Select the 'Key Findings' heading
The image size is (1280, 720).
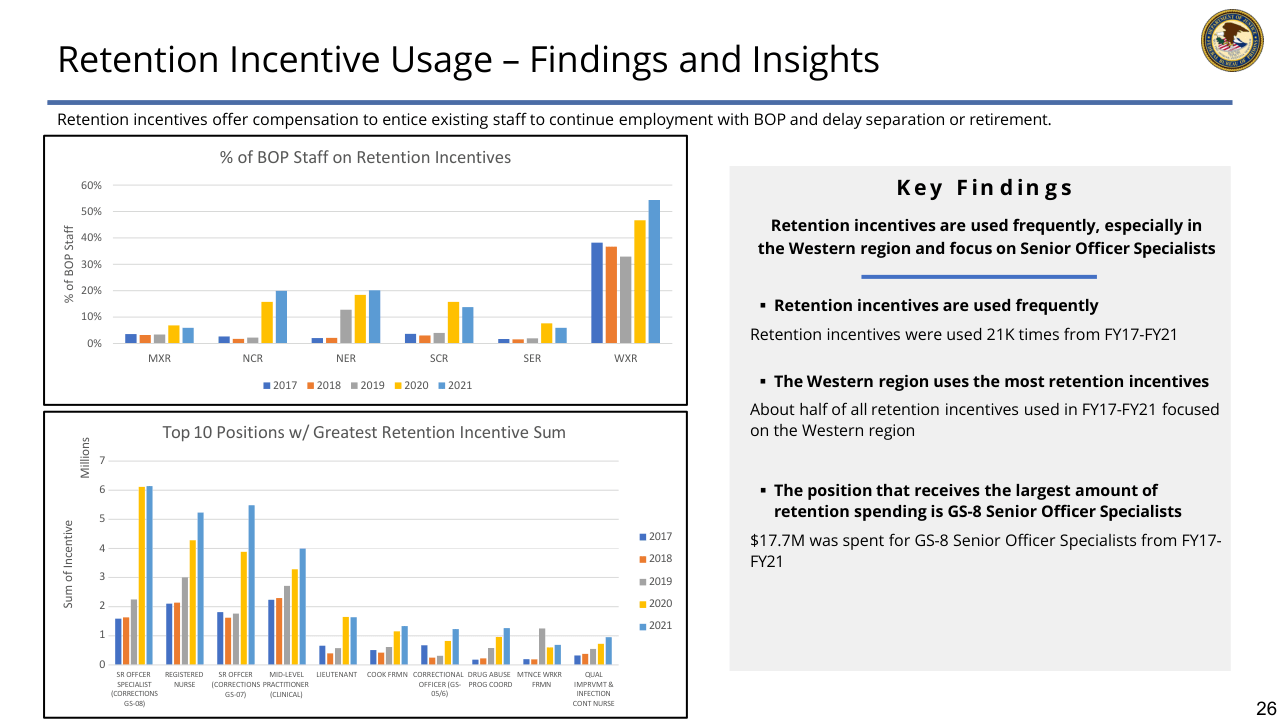tap(984, 188)
